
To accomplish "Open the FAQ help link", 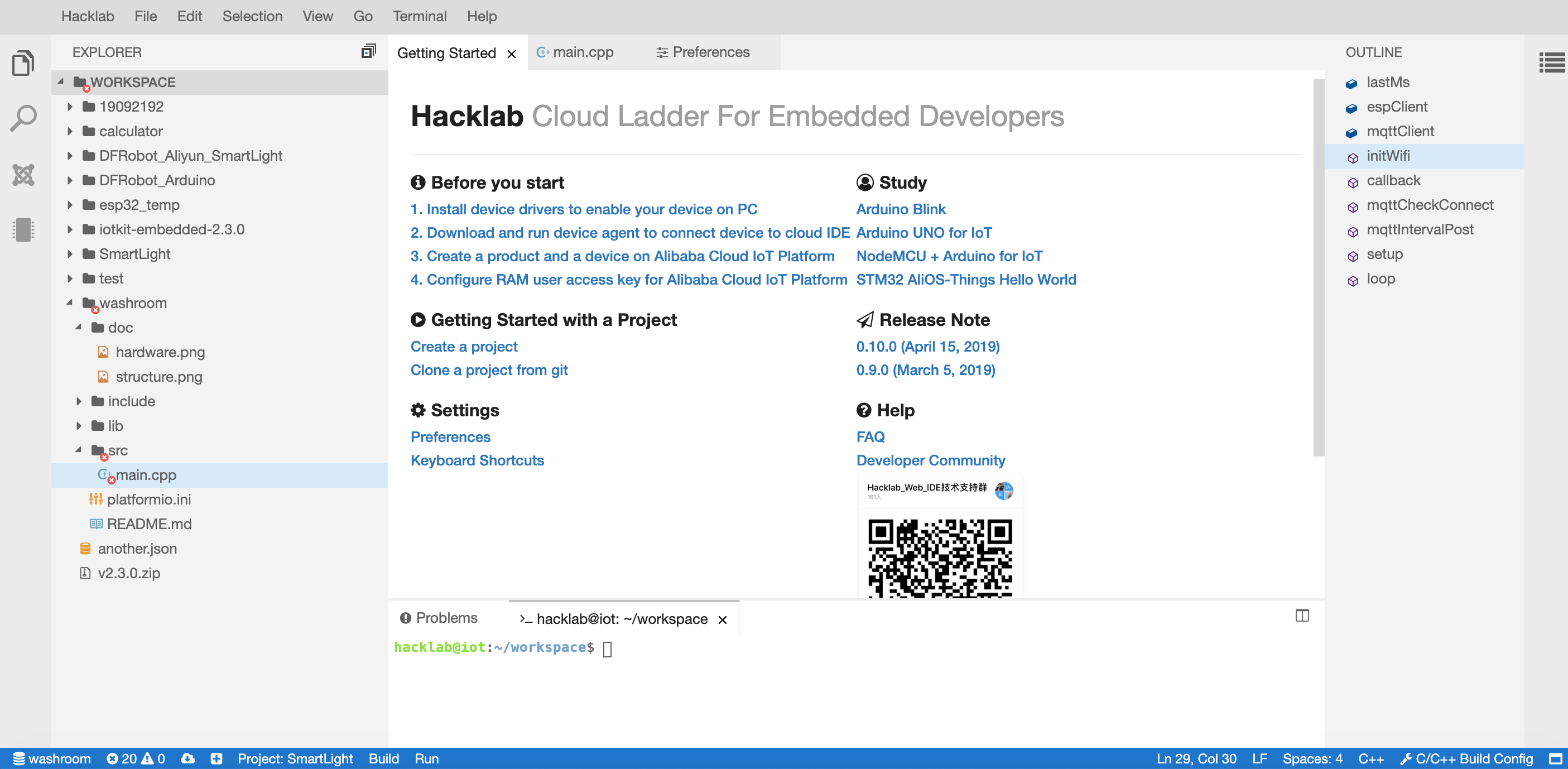I will tap(870, 437).
